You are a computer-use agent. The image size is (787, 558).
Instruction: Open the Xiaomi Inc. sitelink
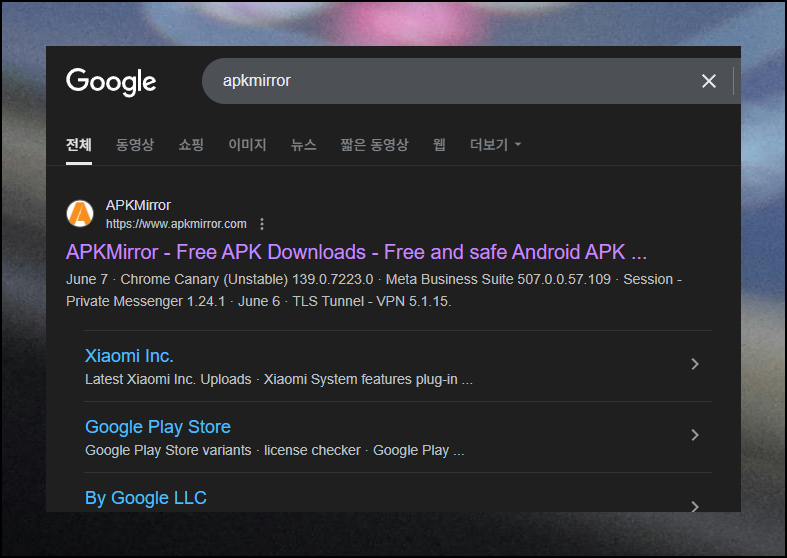tap(129, 356)
